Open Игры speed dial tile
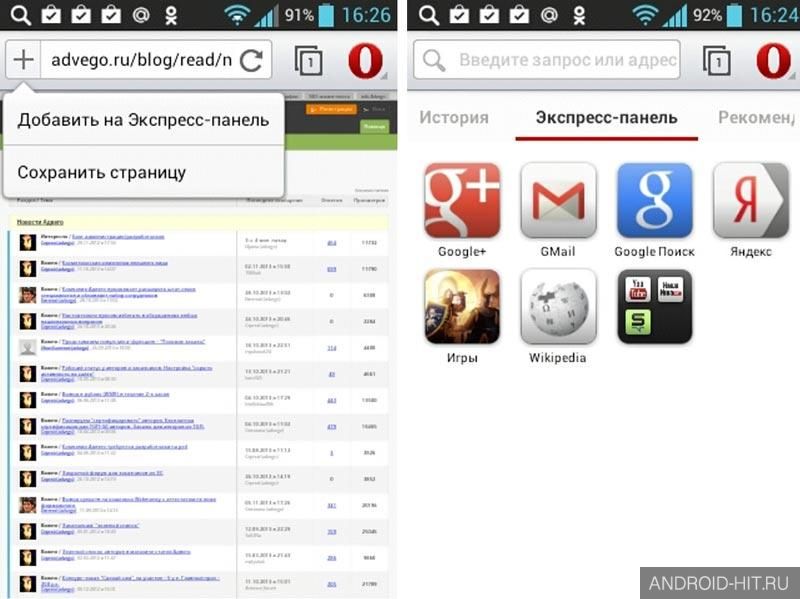Viewport: 800px width, 599px height. tap(462, 306)
